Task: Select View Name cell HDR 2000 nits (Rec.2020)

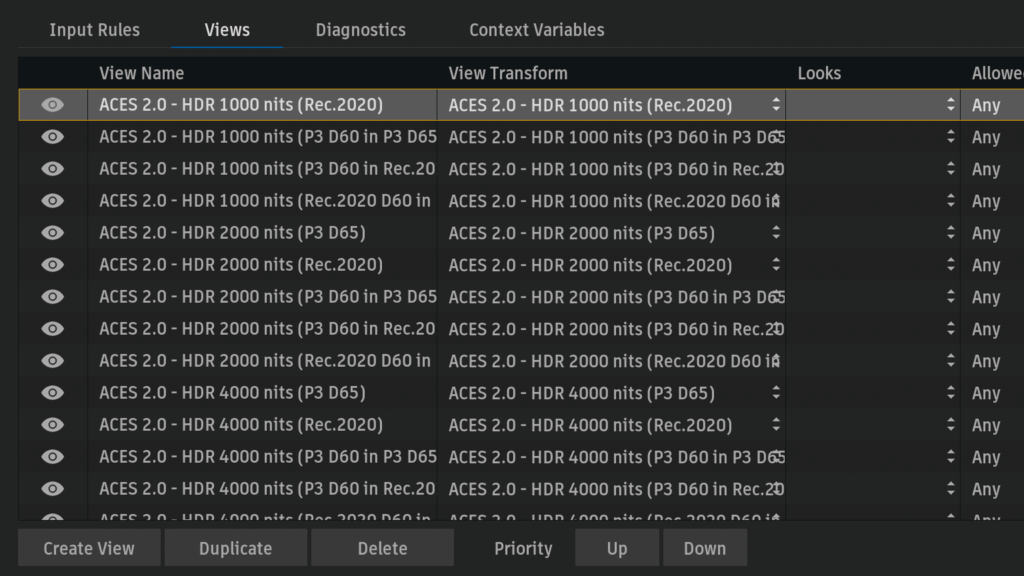Action: click(263, 264)
